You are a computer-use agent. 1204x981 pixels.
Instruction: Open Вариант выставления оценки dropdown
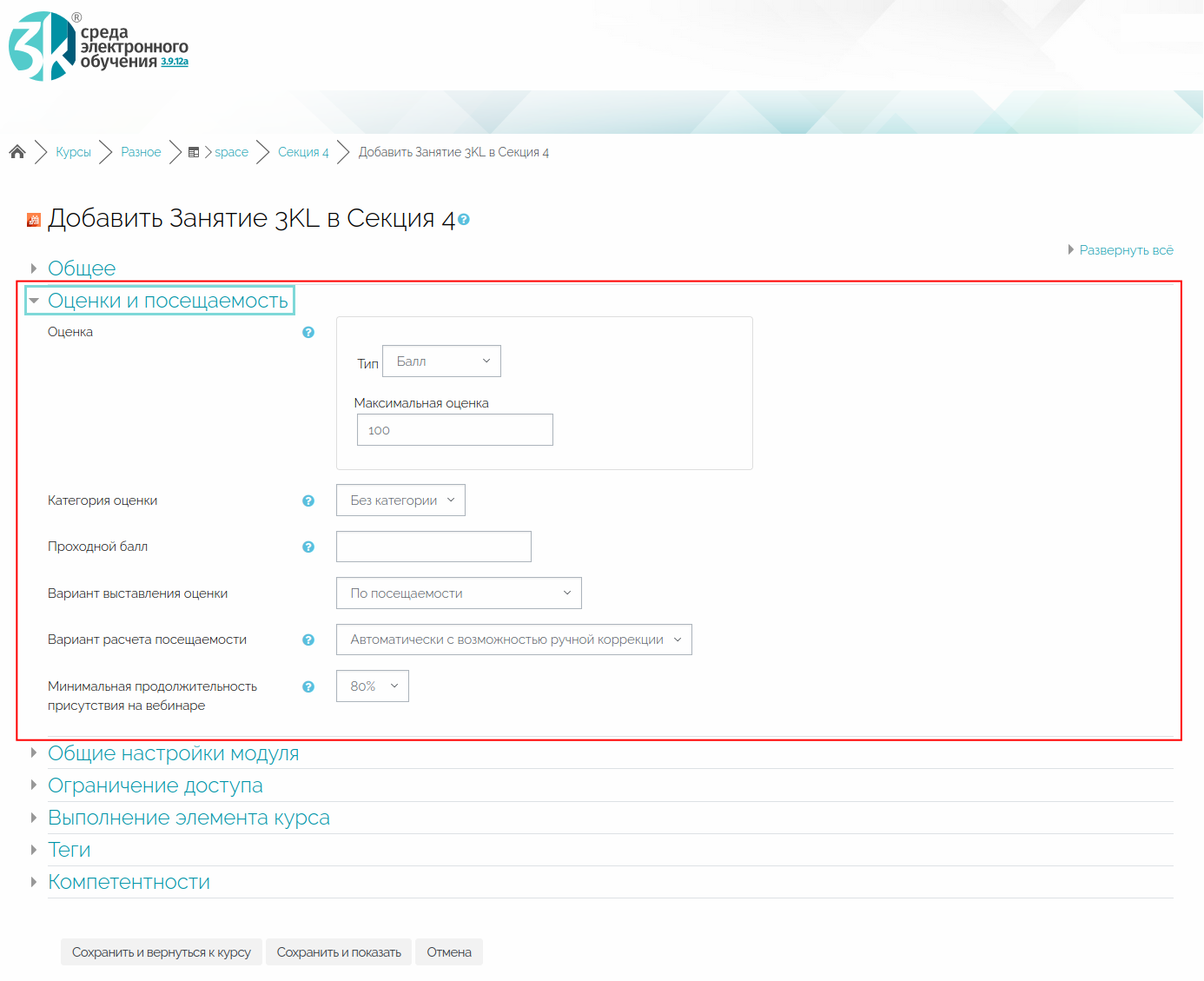pyautogui.click(x=459, y=593)
